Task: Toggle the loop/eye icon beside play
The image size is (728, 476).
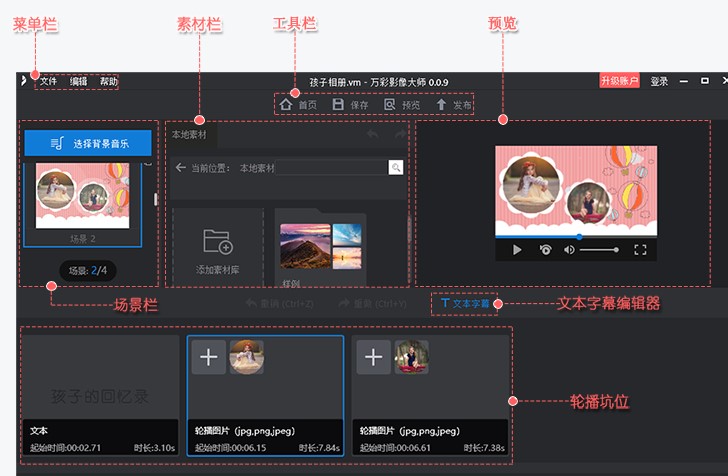Action: click(545, 249)
